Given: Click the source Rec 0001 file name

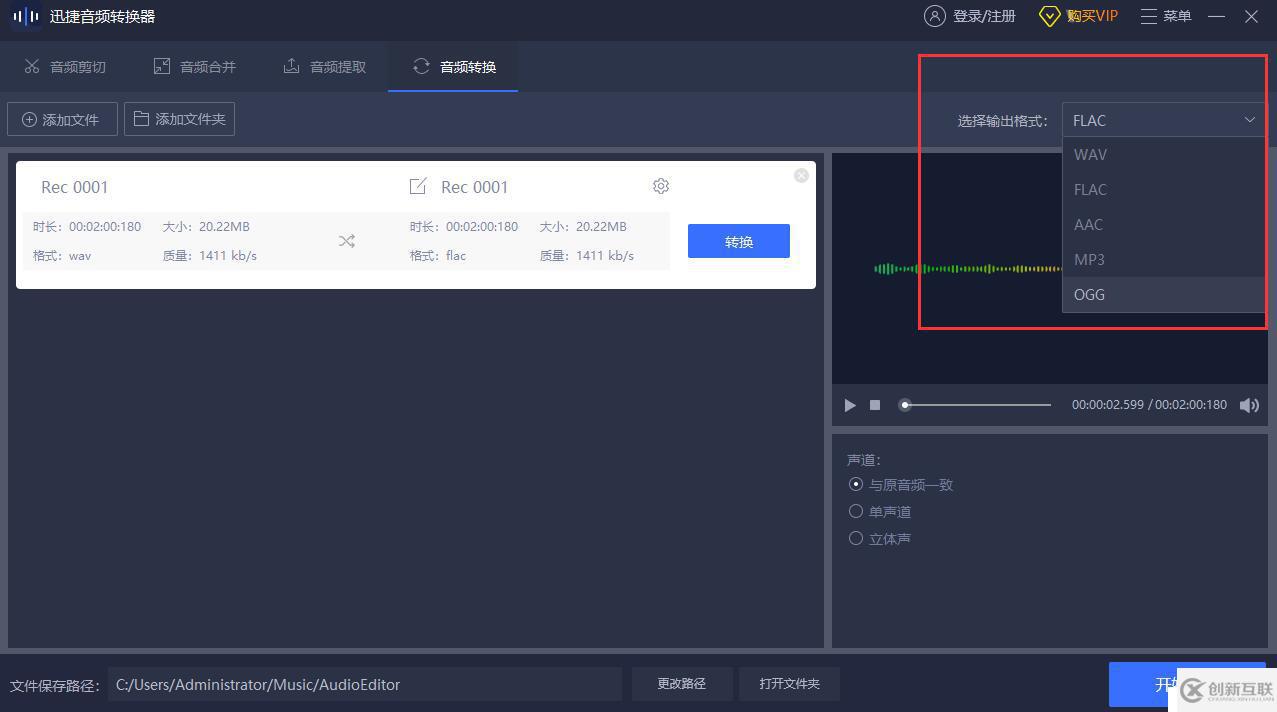Looking at the screenshot, I should (74, 187).
